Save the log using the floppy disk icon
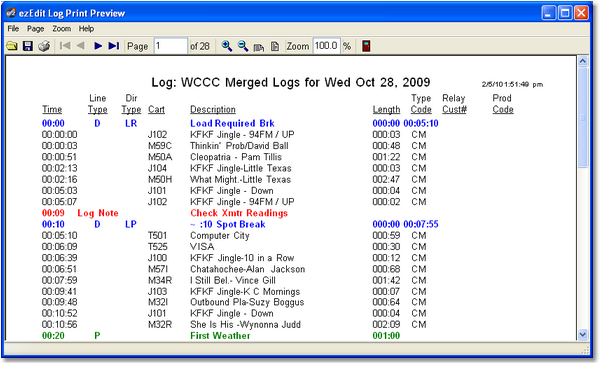Screen dimensions: 600x365 pos(28,46)
